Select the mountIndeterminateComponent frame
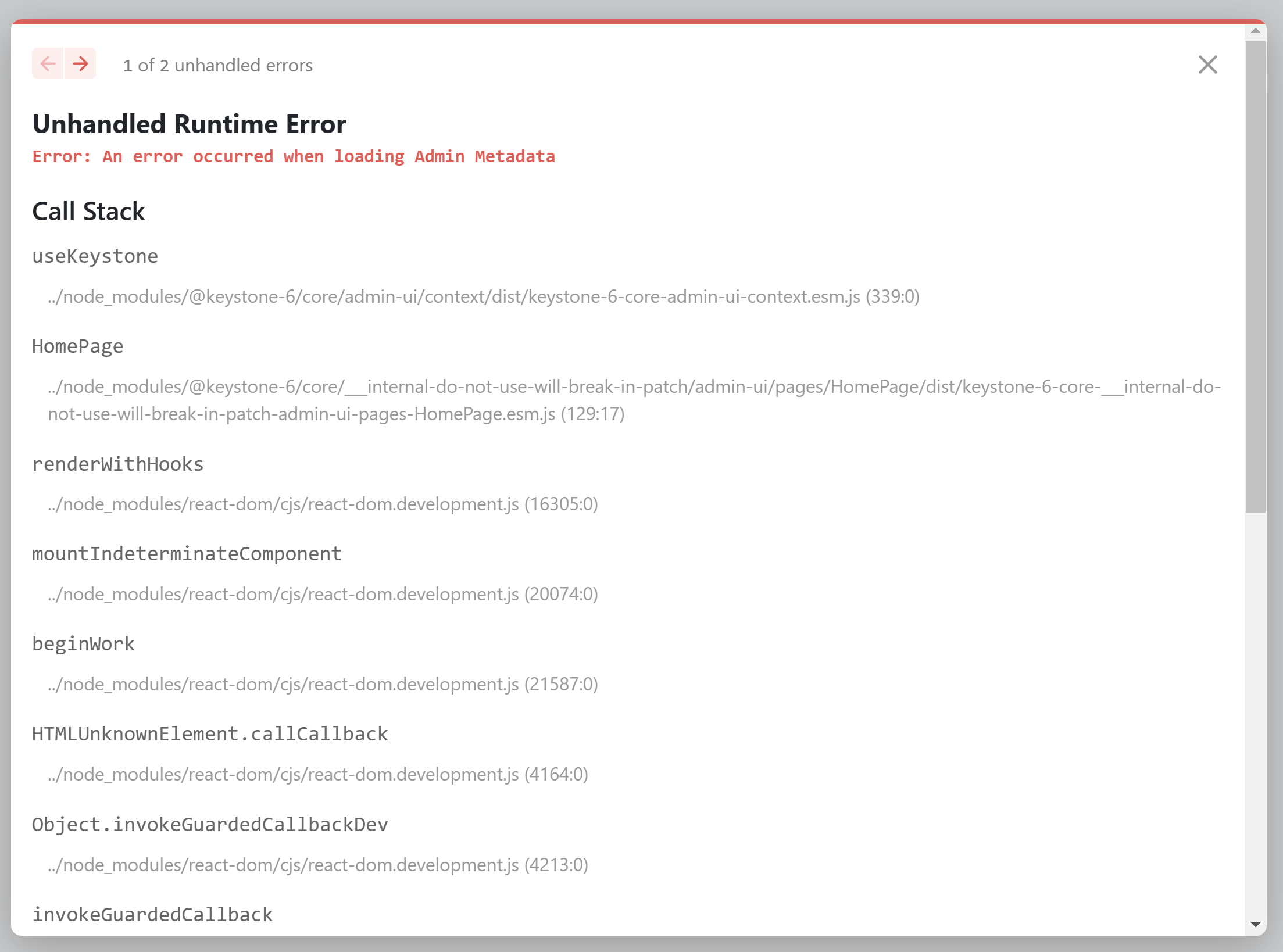The image size is (1283, 952). pyautogui.click(x=187, y=553)
